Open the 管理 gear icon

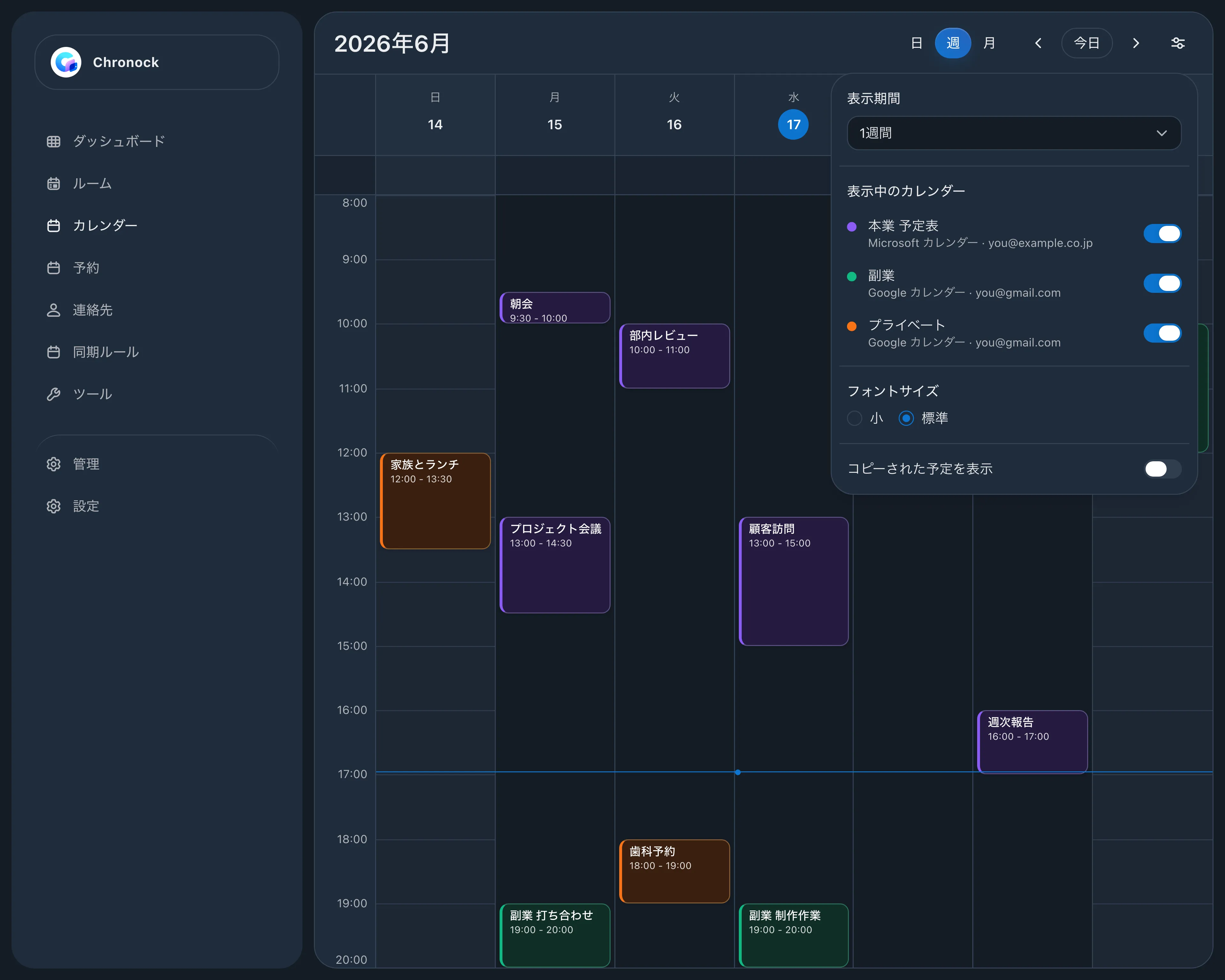(53, 464)
